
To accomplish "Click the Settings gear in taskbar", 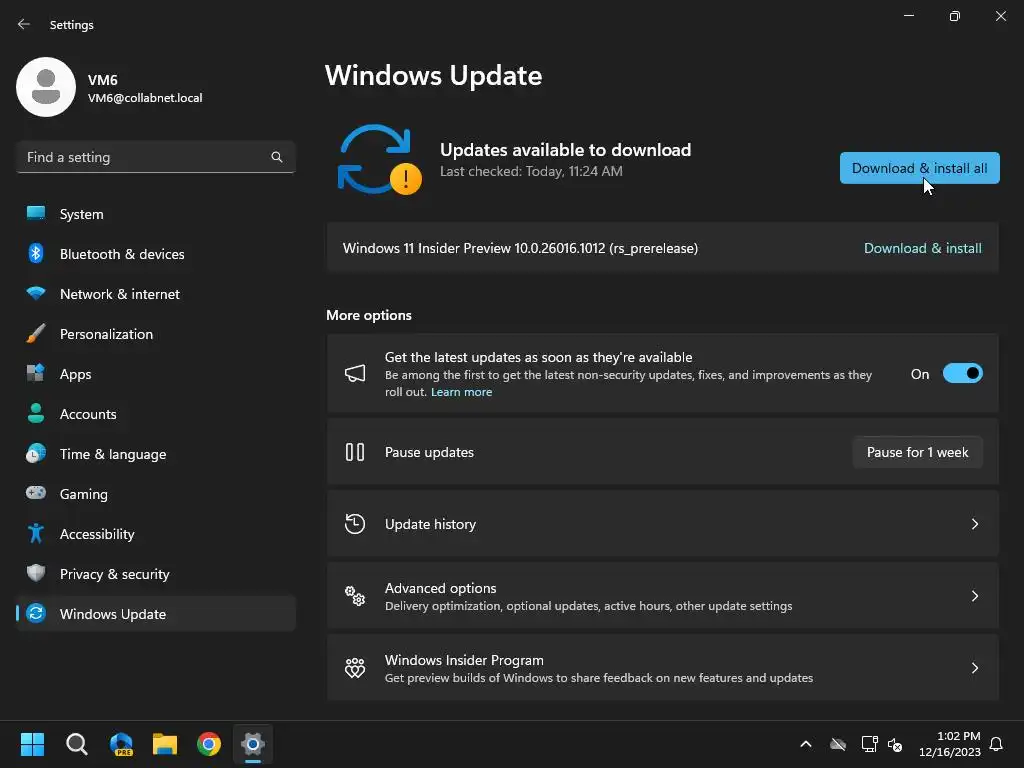I will coord(253,744).
